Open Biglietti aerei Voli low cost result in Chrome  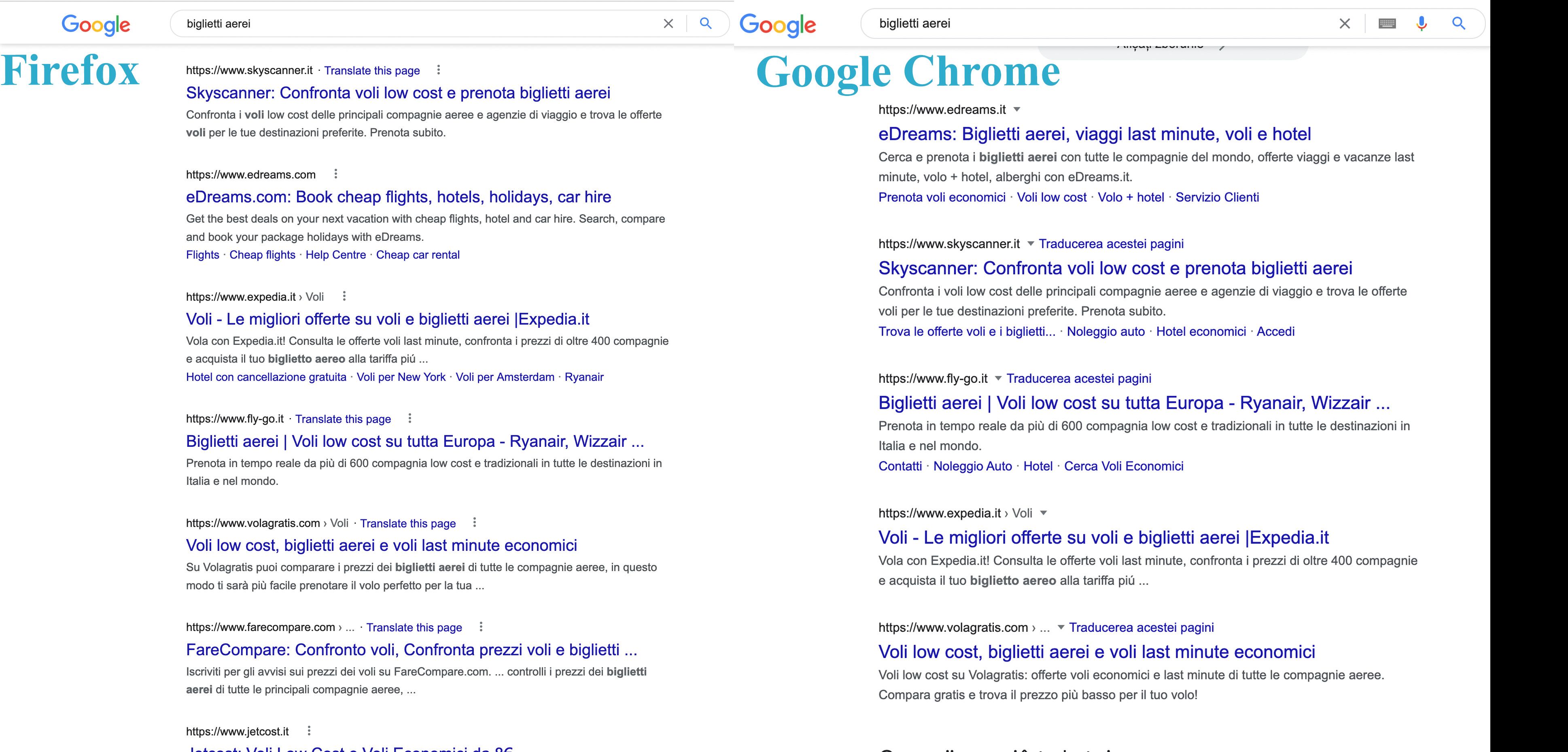[x=1134, y=402]
